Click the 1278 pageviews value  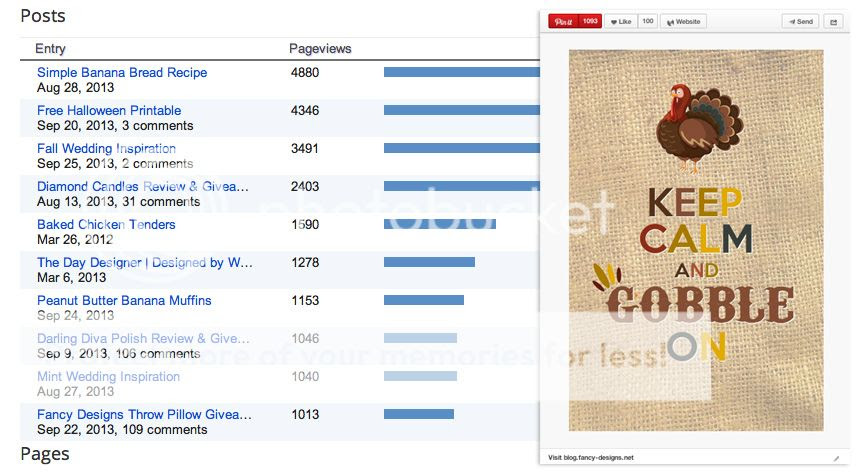(x=305, y=262)
